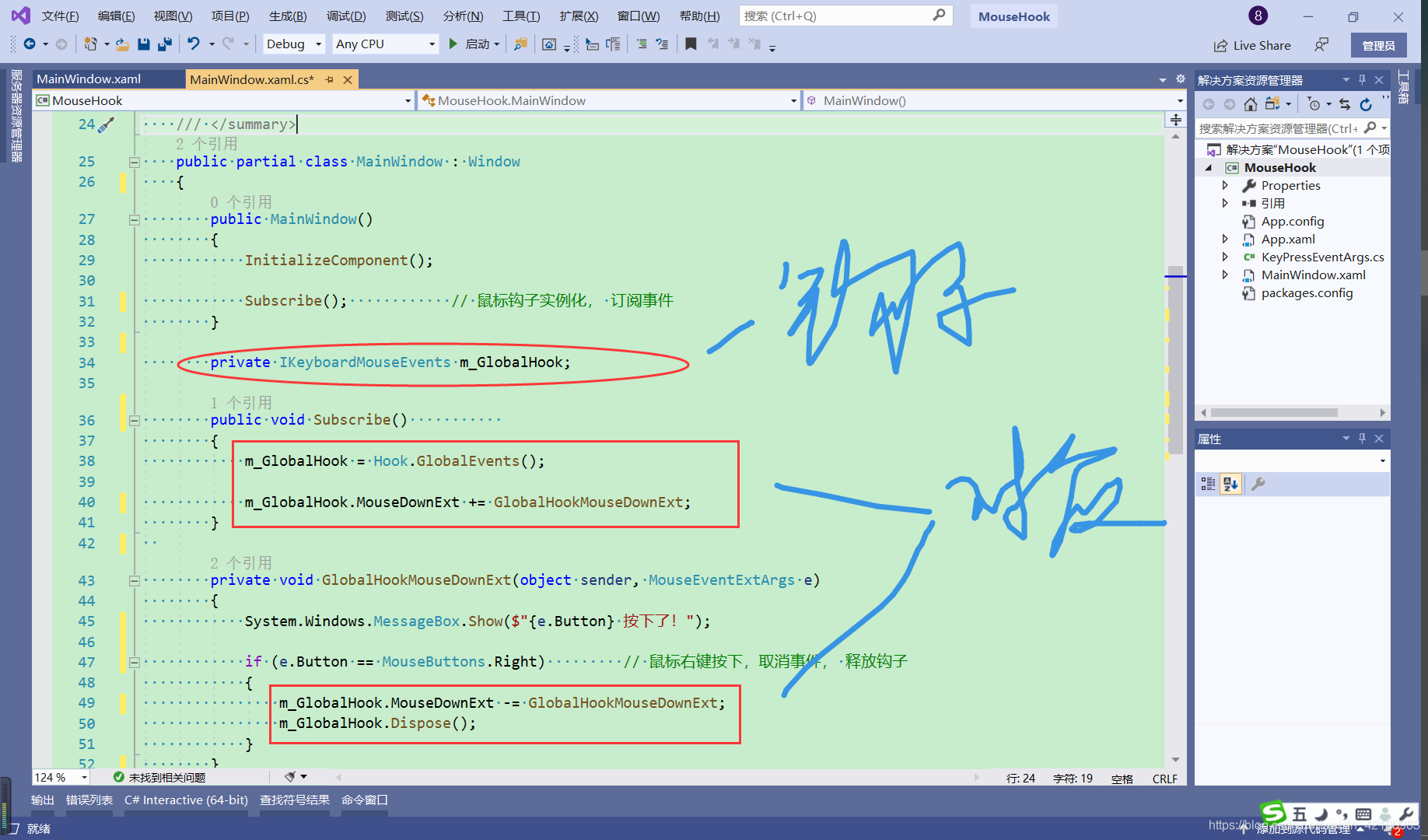This screenshot has width=1428, height=840.
Task: Open the 输出 output tab
Action: tap(43, 800)
